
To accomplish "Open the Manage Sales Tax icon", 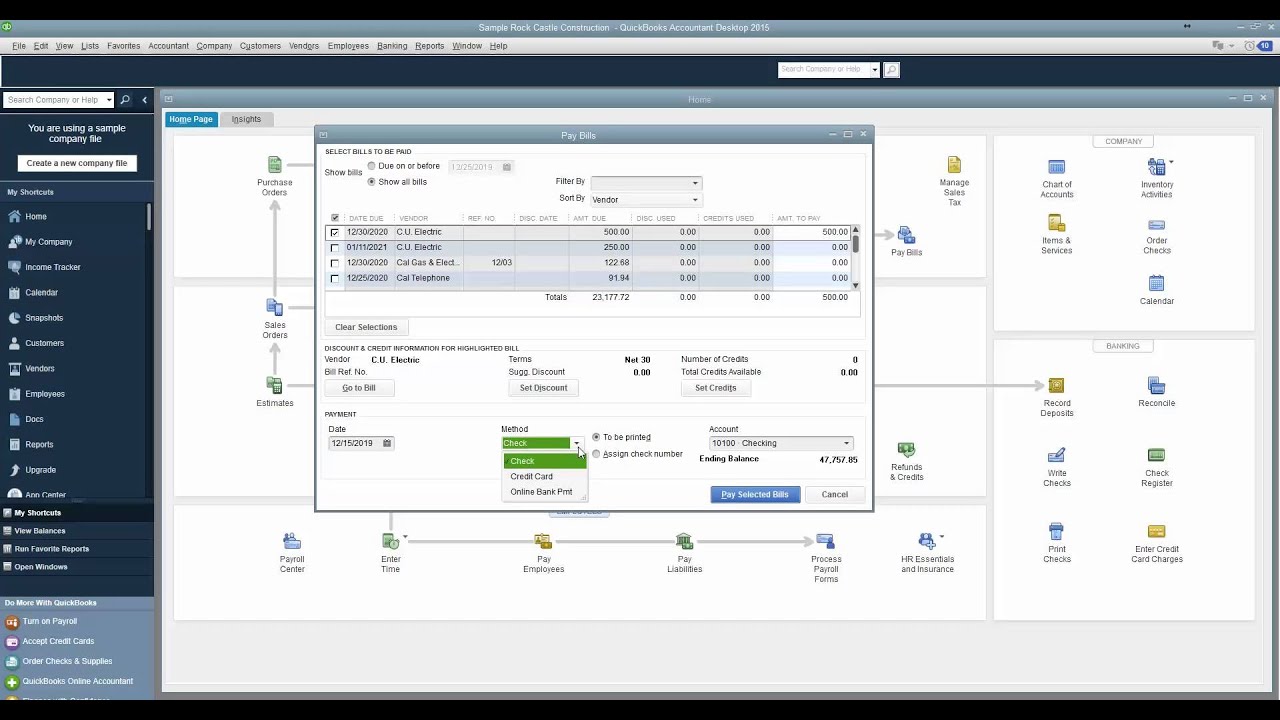I will pos(954,165).
